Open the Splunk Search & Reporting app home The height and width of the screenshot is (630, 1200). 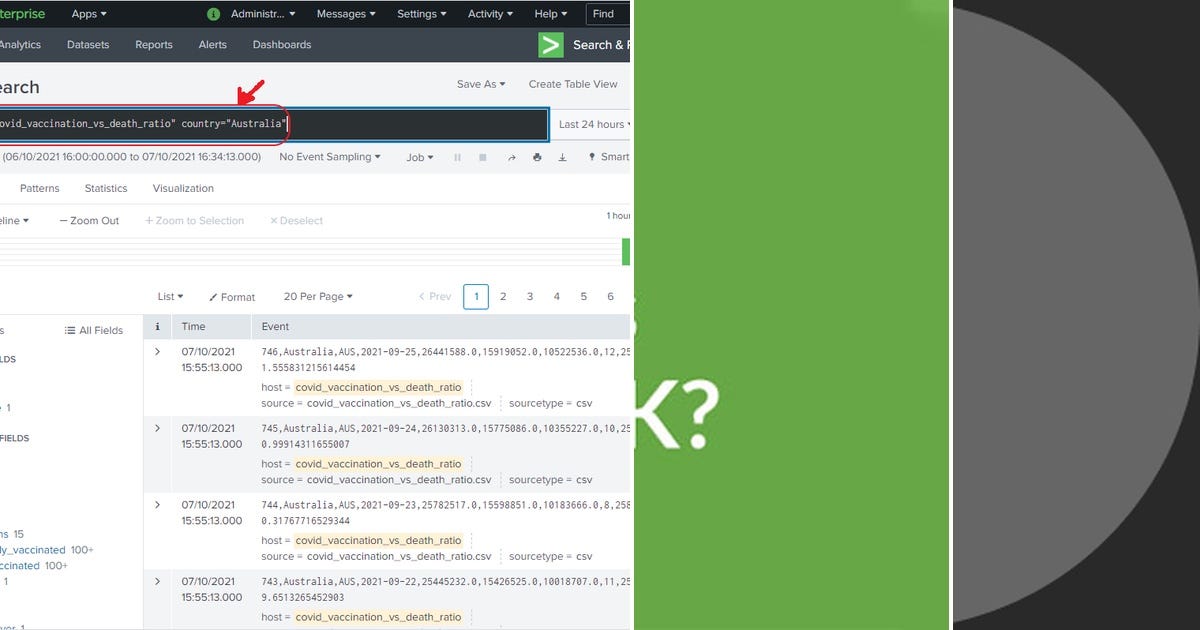click(x=551, y=45)
